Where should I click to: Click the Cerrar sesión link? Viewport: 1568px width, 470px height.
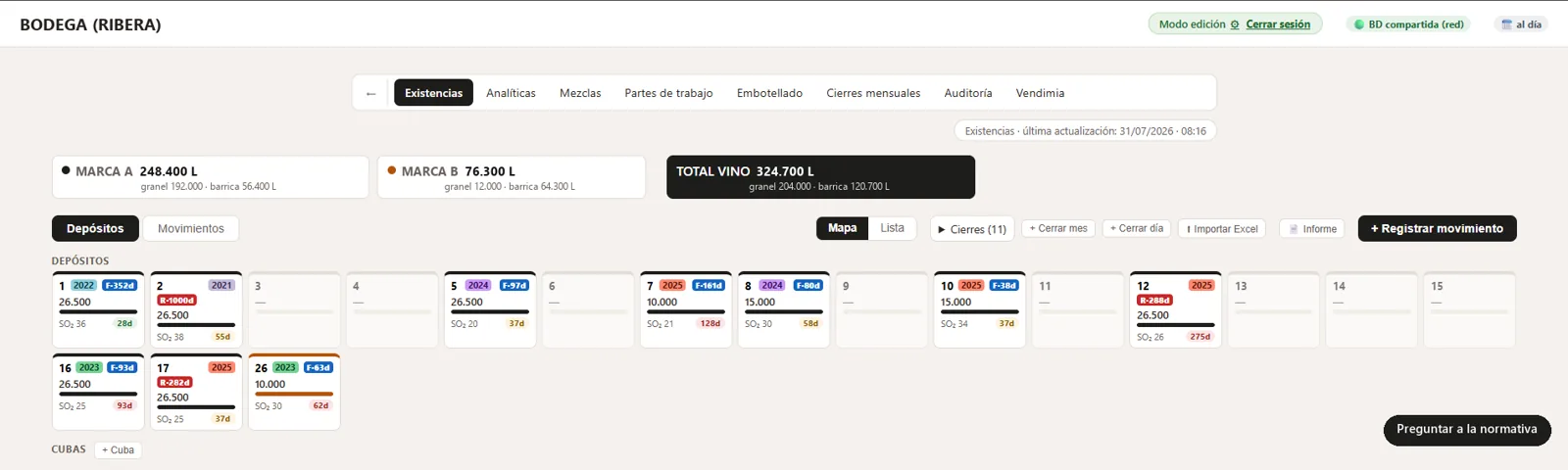point(1278,24)
